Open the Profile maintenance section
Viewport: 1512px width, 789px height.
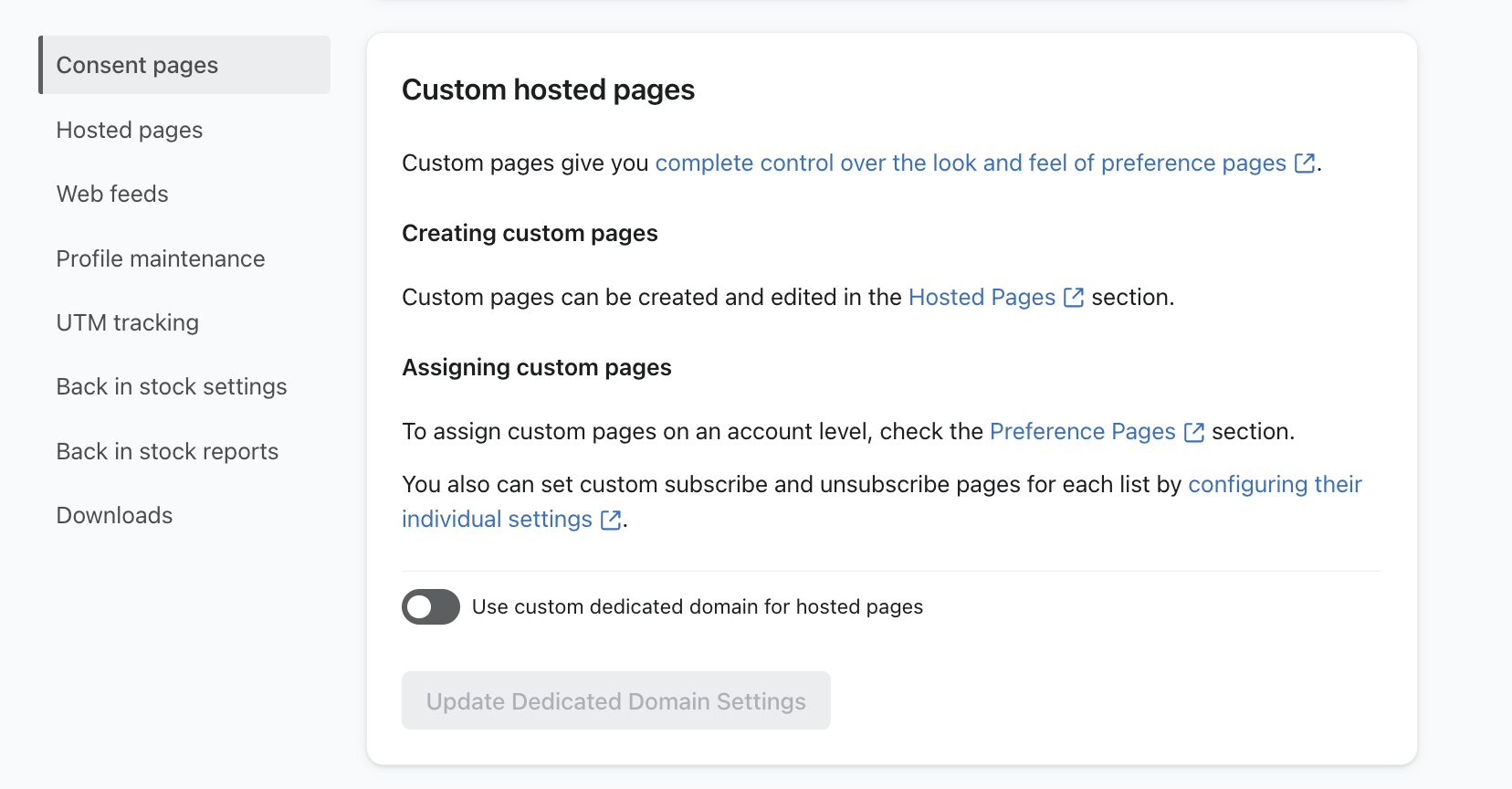(161, 258)
